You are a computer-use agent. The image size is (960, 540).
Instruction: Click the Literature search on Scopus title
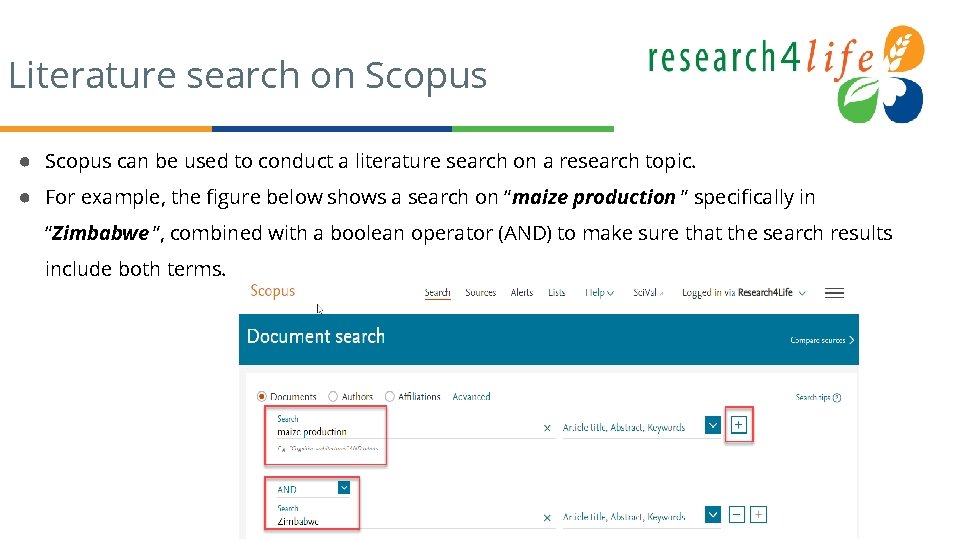247,75
